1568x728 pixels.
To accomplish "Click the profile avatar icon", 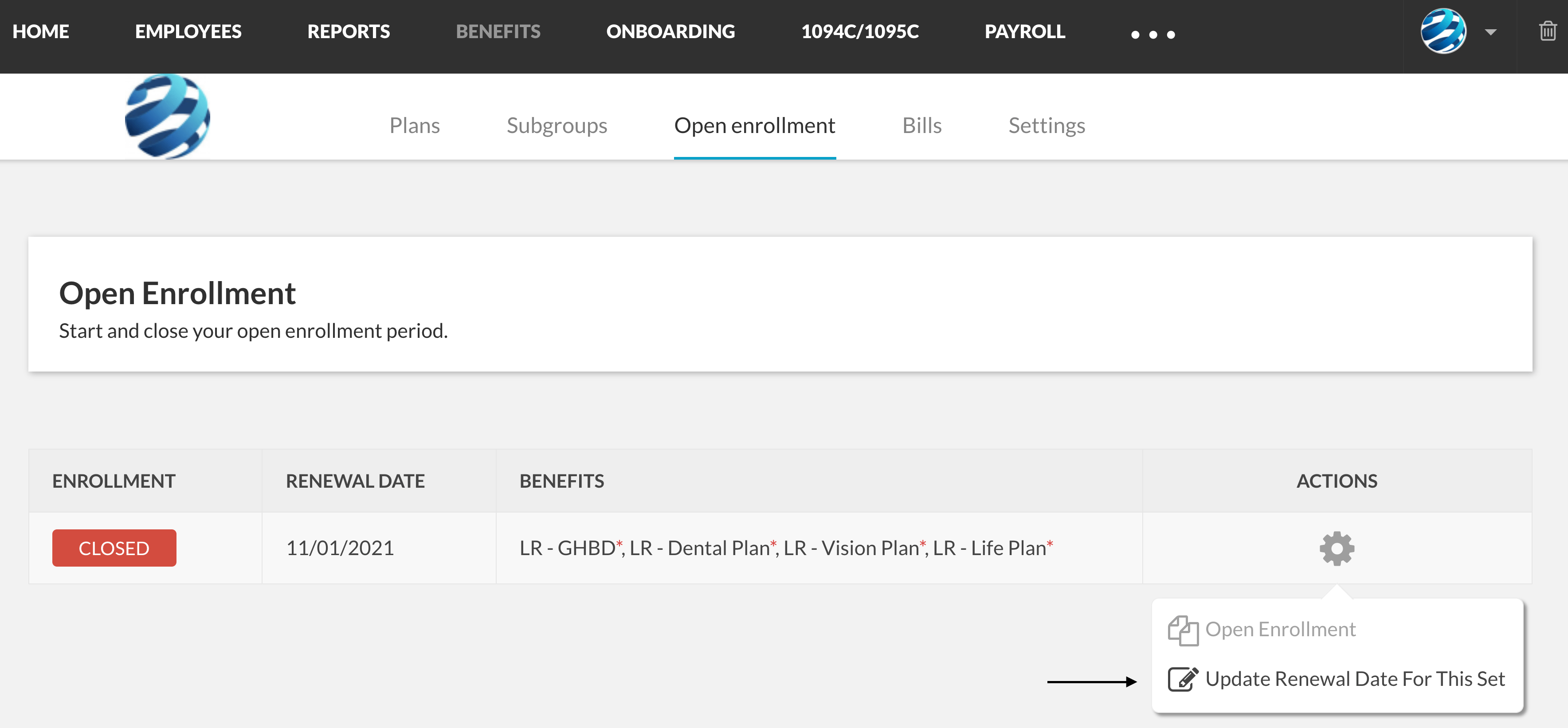I will pos(1444,31).
